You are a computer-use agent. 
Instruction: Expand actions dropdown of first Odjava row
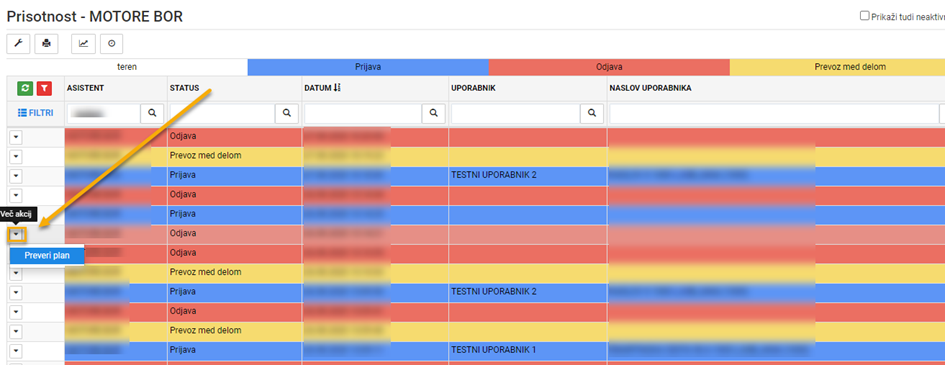(x=16, y=137)
